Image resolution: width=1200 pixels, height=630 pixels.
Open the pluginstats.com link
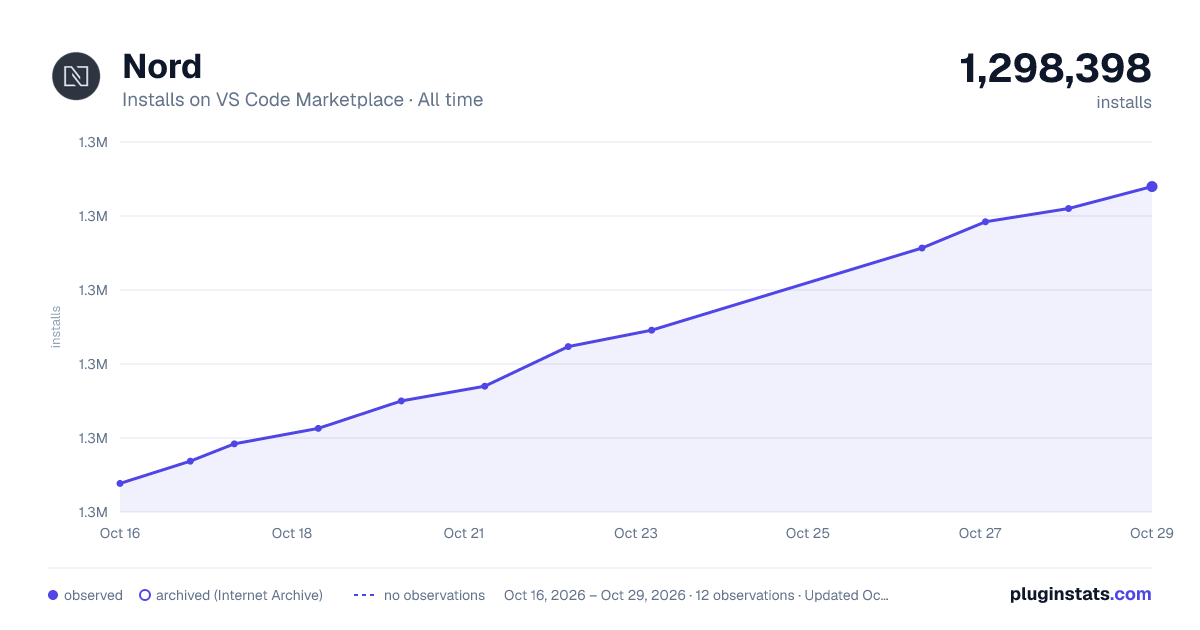(x=1080, y=594)
